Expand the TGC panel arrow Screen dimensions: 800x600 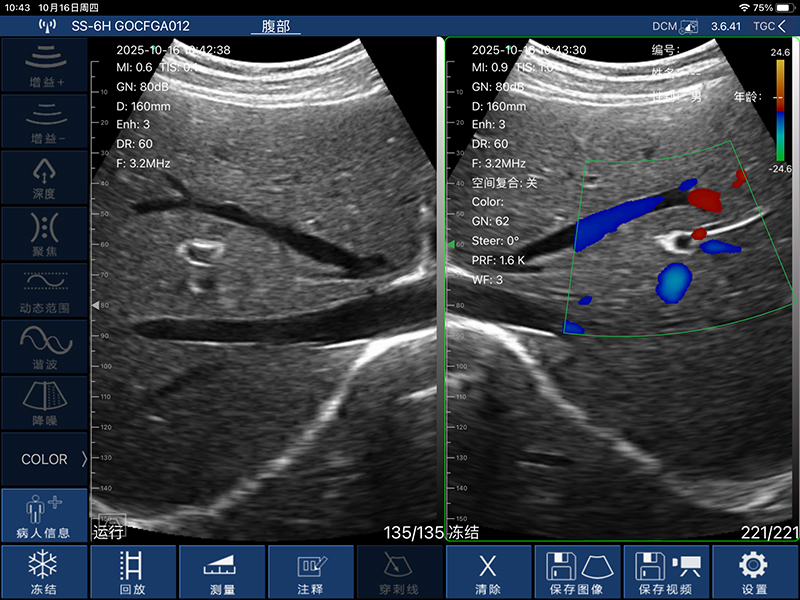pyautogui.click(x=770, y=26)
